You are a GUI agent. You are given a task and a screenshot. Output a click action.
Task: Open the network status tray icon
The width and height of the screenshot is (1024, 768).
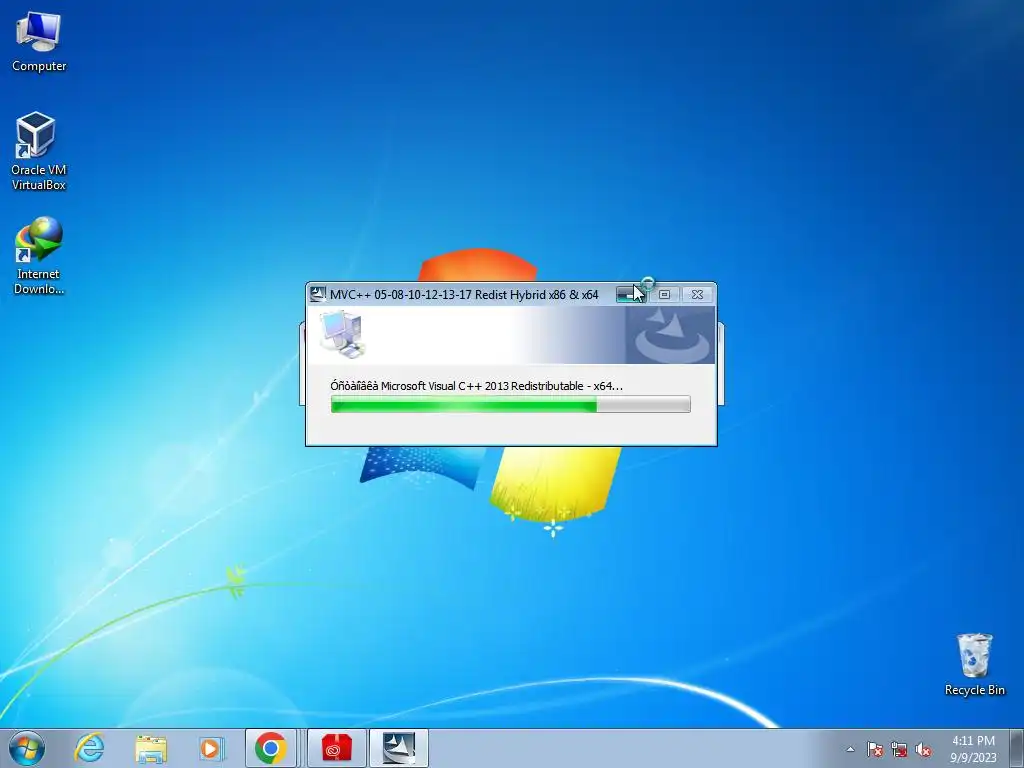click(x=899, y=749)
